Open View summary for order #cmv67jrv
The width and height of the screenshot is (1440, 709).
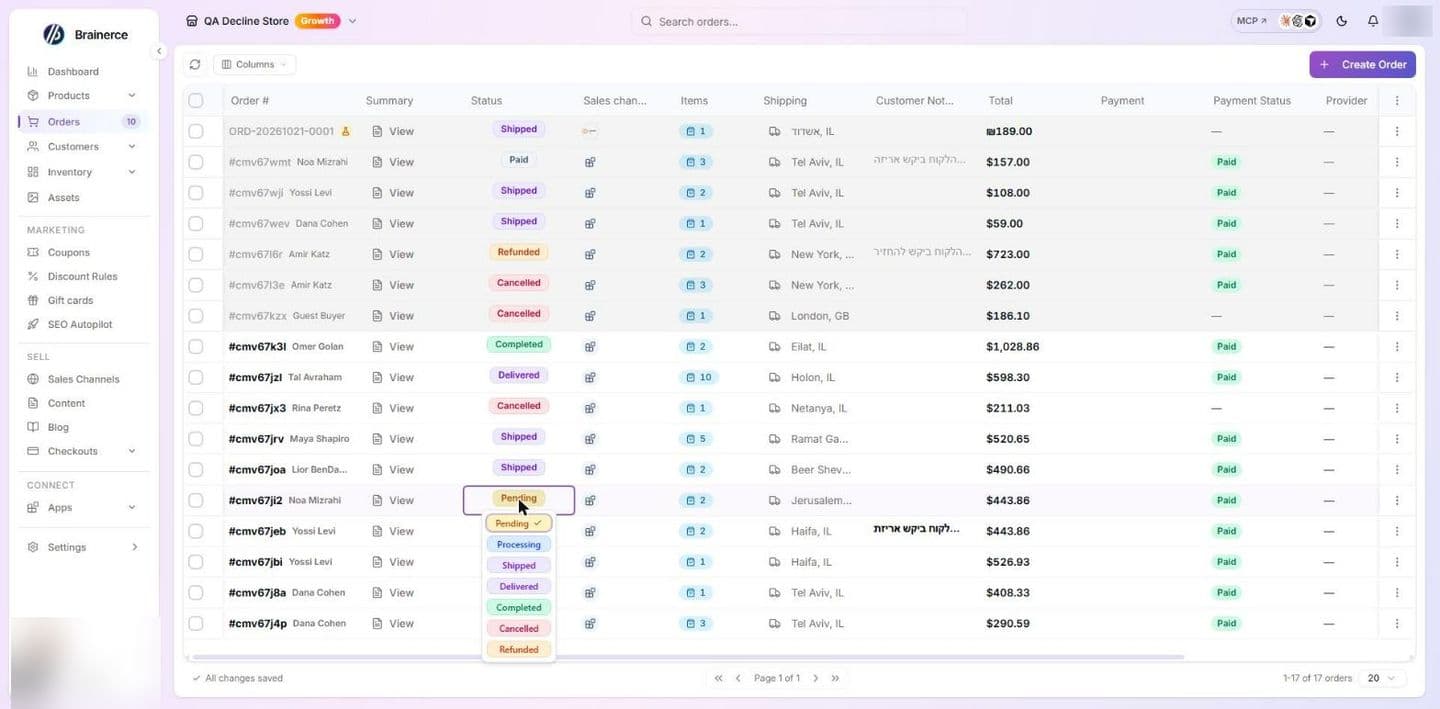[x=393, y=439]
